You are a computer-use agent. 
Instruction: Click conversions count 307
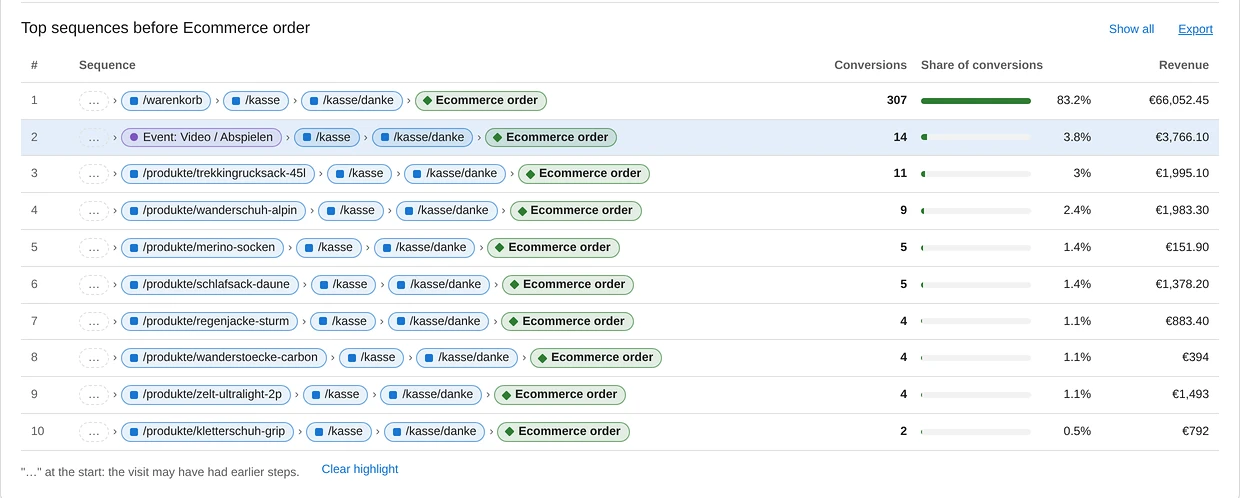[897, 100]
